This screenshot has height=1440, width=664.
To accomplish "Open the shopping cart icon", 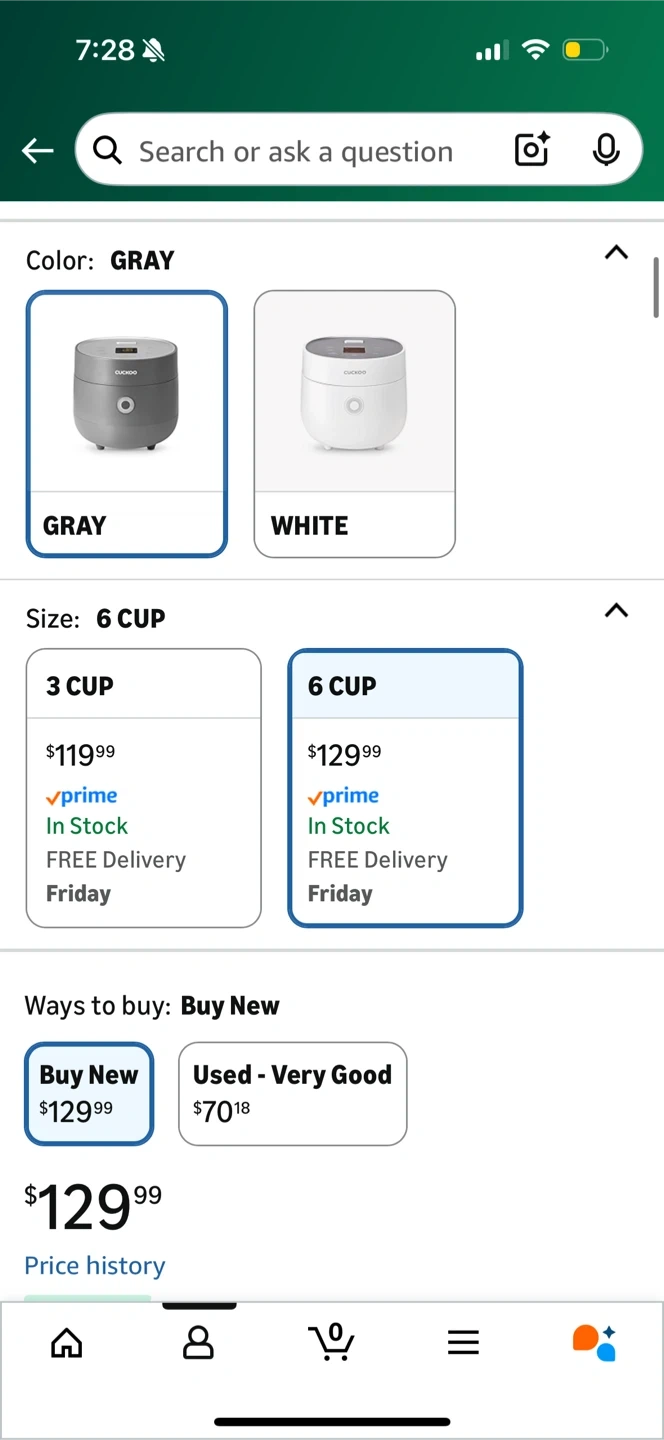I will 332,1341.
